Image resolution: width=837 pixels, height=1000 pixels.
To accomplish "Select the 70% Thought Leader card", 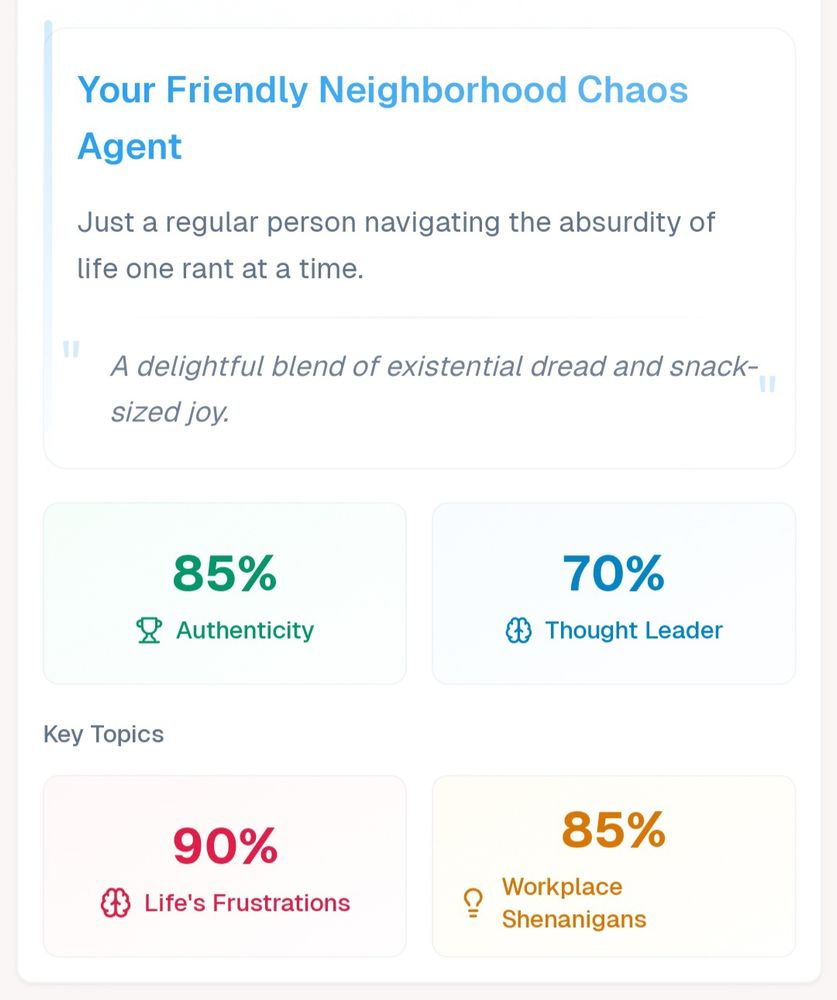I will tap(614, 593).
